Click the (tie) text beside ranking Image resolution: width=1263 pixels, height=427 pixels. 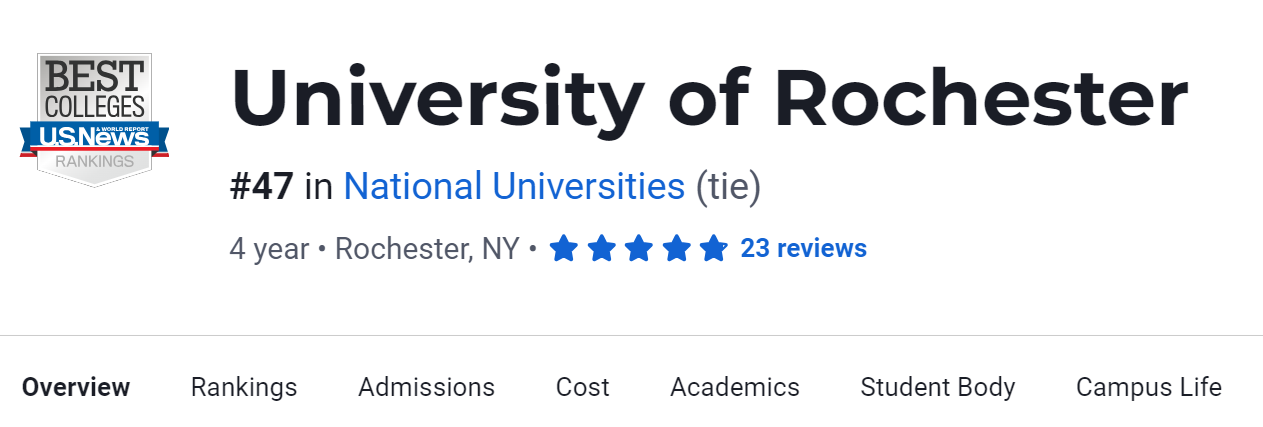coord(728,187)
